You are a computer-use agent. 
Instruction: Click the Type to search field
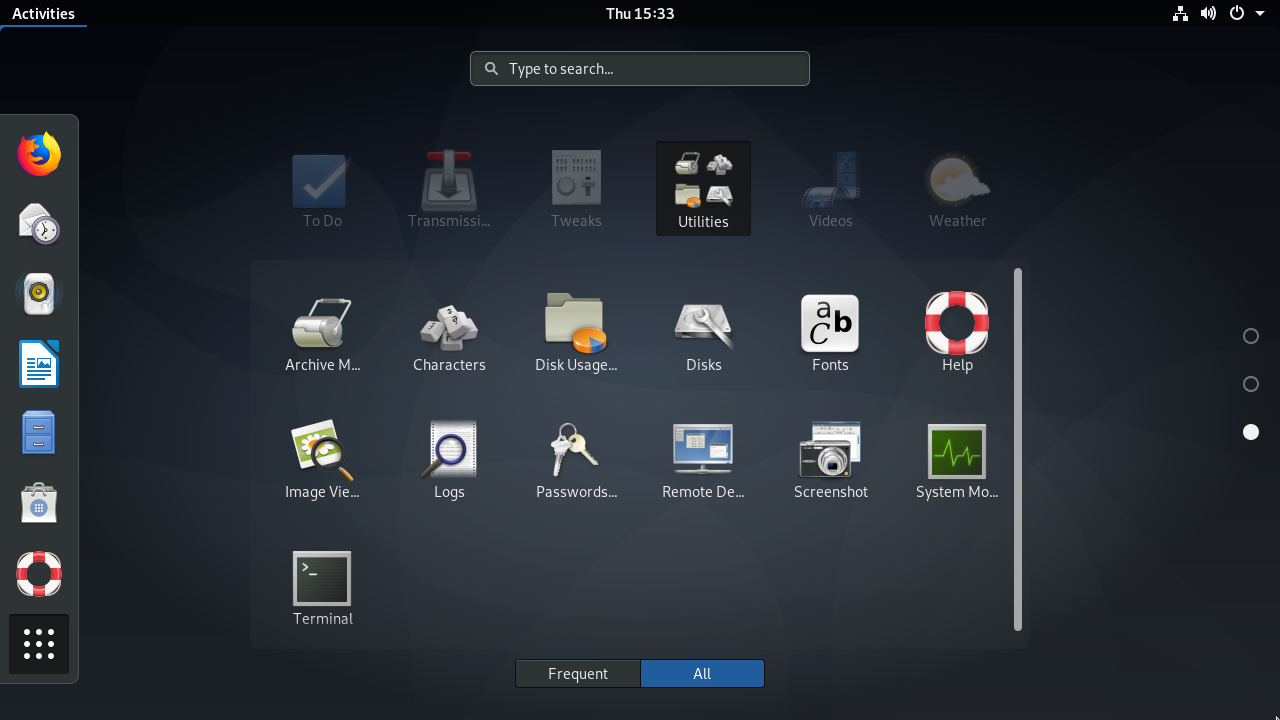pyautogui.click(x=640, y=68)
